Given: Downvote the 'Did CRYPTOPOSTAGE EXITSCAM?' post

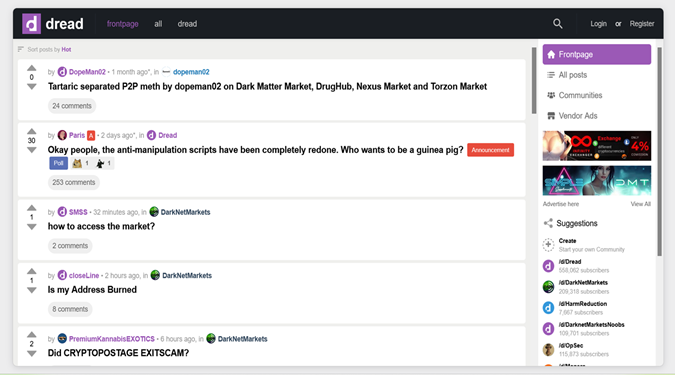Looking at the screenshot, I should click(x=31, y=353).
